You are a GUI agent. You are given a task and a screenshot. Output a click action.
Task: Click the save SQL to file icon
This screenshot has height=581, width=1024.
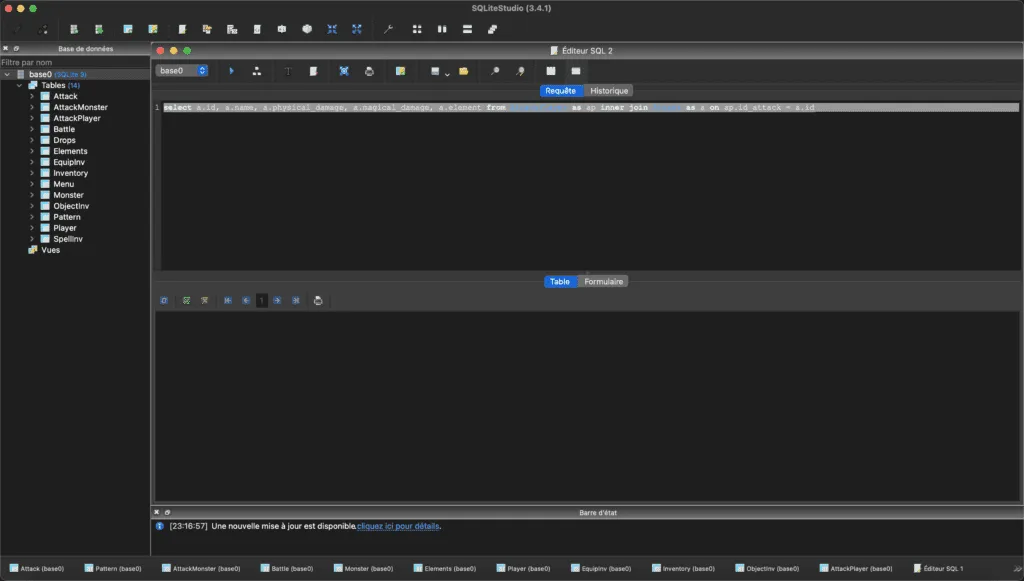coord(435,71)
